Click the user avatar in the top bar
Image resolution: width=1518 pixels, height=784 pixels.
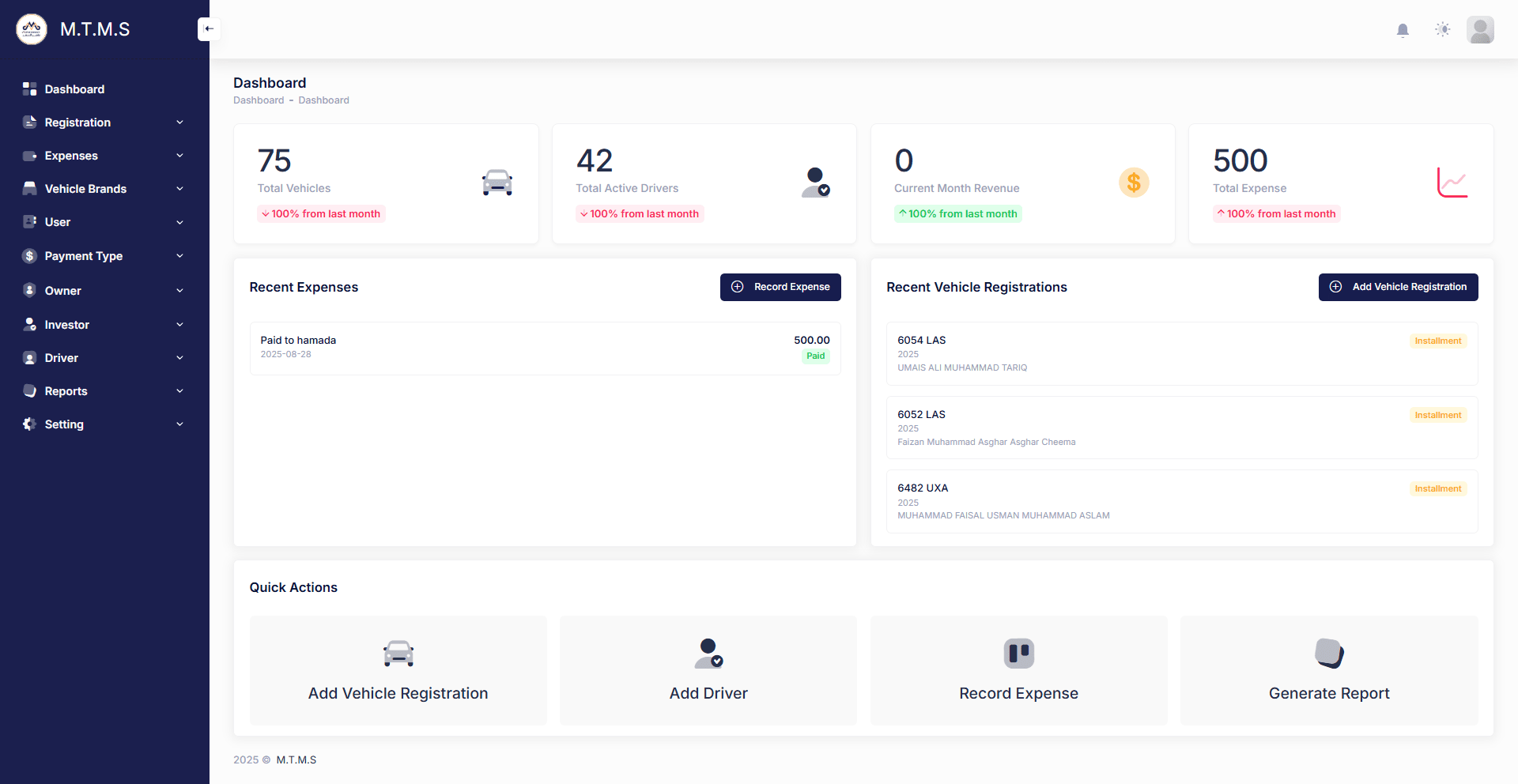pos(1481,29)
